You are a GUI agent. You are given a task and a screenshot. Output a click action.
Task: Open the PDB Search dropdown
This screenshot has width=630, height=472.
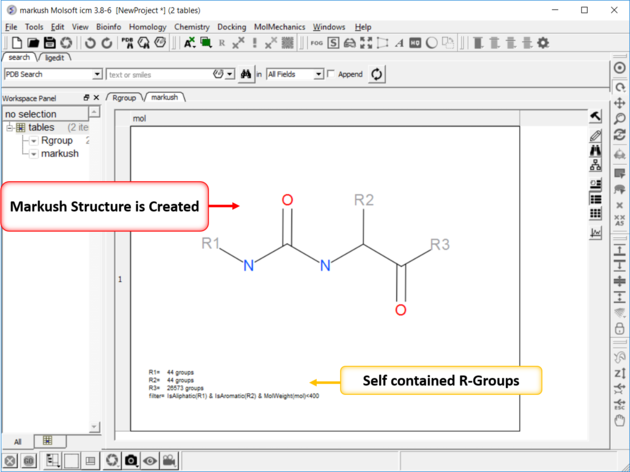pos(97,74)
